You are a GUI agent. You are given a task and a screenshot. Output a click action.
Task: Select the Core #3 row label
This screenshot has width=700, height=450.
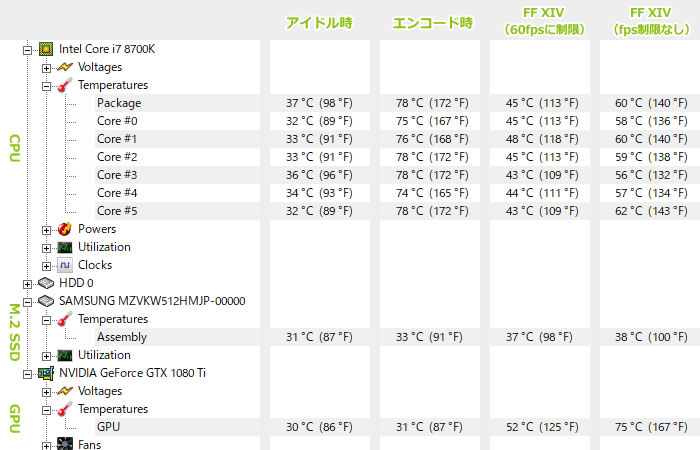[x=117, y=175]
